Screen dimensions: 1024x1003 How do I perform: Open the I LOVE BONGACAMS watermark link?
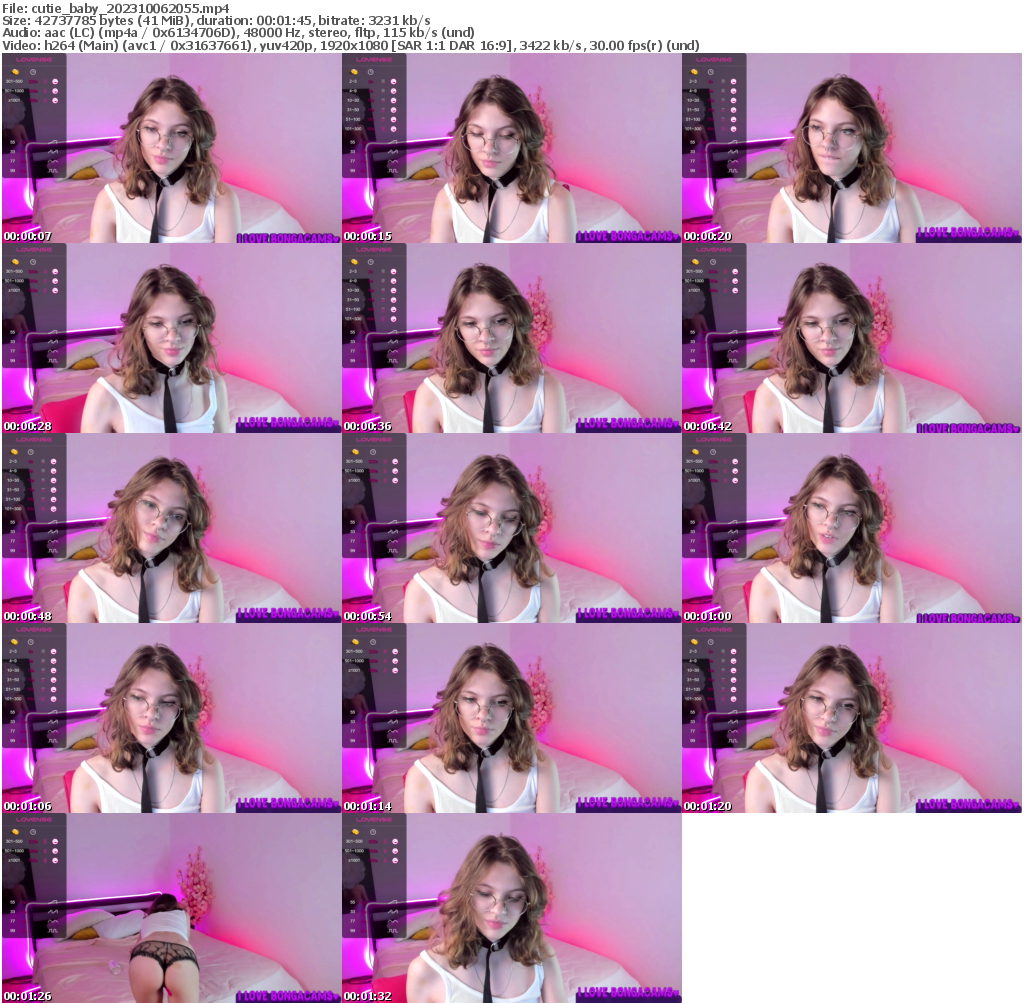click(x=287, y=238)
